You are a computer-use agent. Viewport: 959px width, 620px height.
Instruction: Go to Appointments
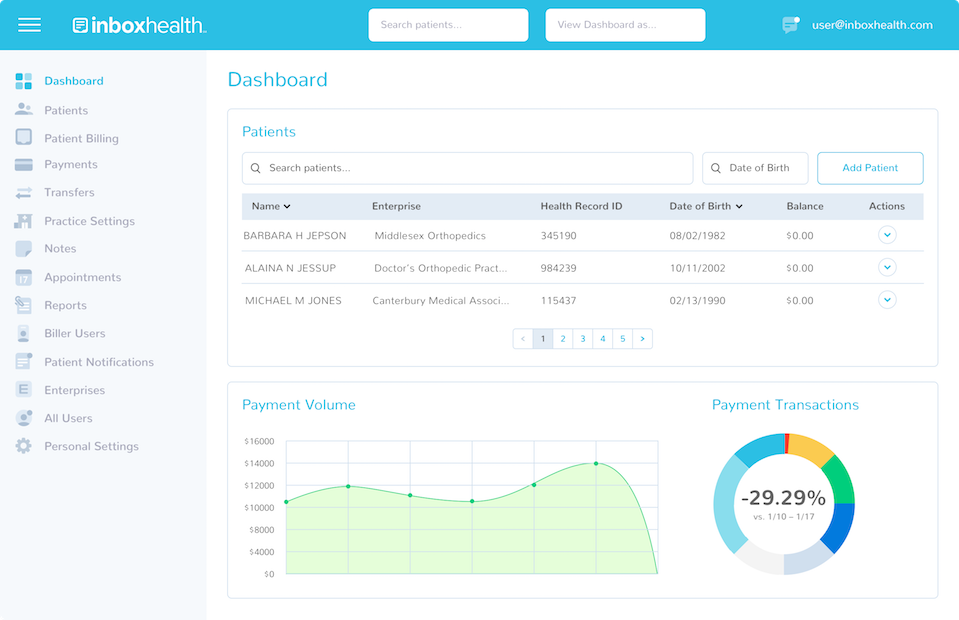83,278
